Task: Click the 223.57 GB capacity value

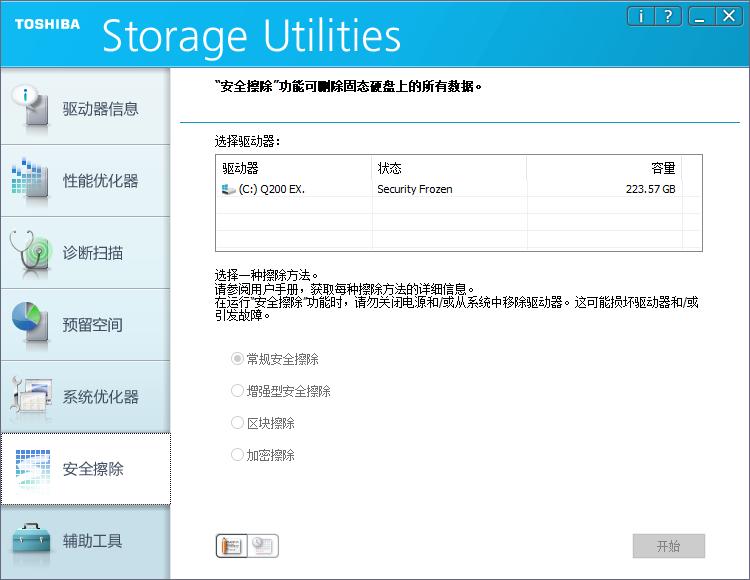Action: tap(651, 189)
